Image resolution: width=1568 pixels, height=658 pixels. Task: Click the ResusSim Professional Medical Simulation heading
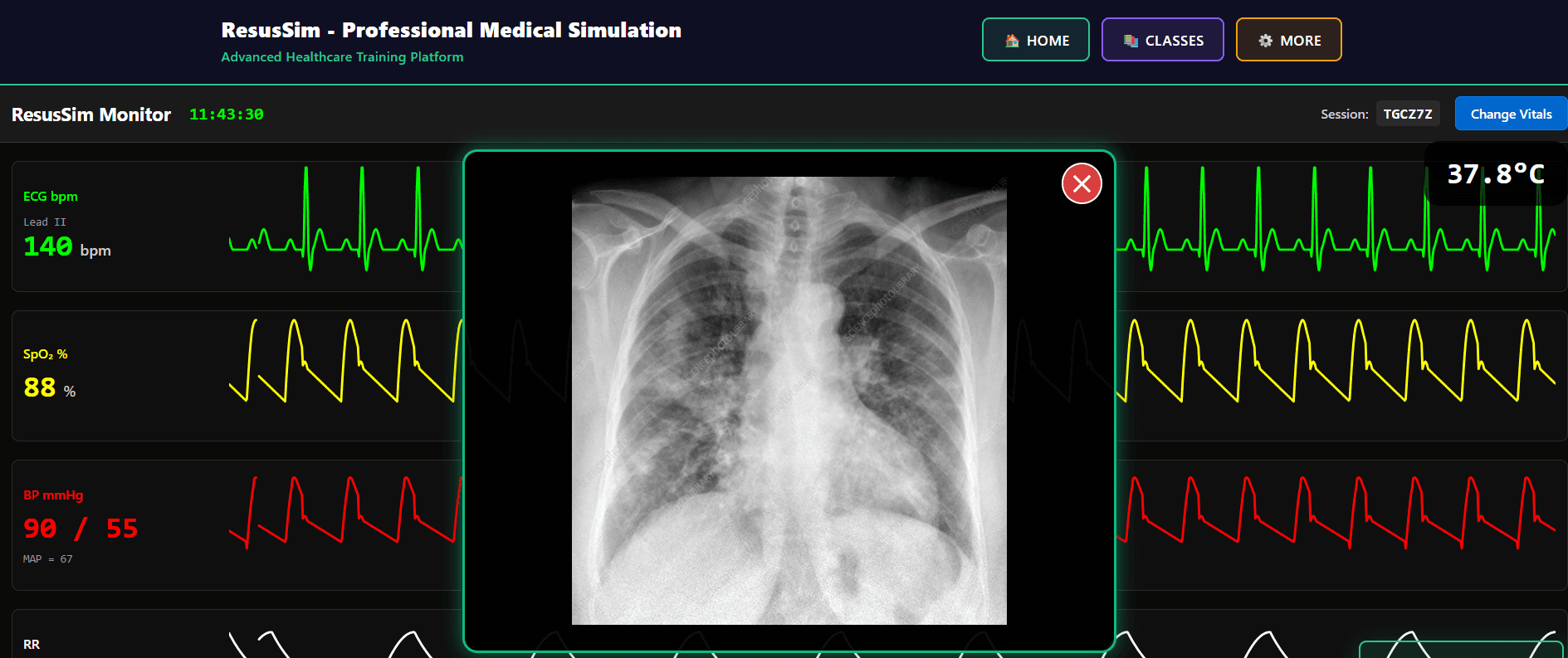pyautogui.click(x=451, y=31)
